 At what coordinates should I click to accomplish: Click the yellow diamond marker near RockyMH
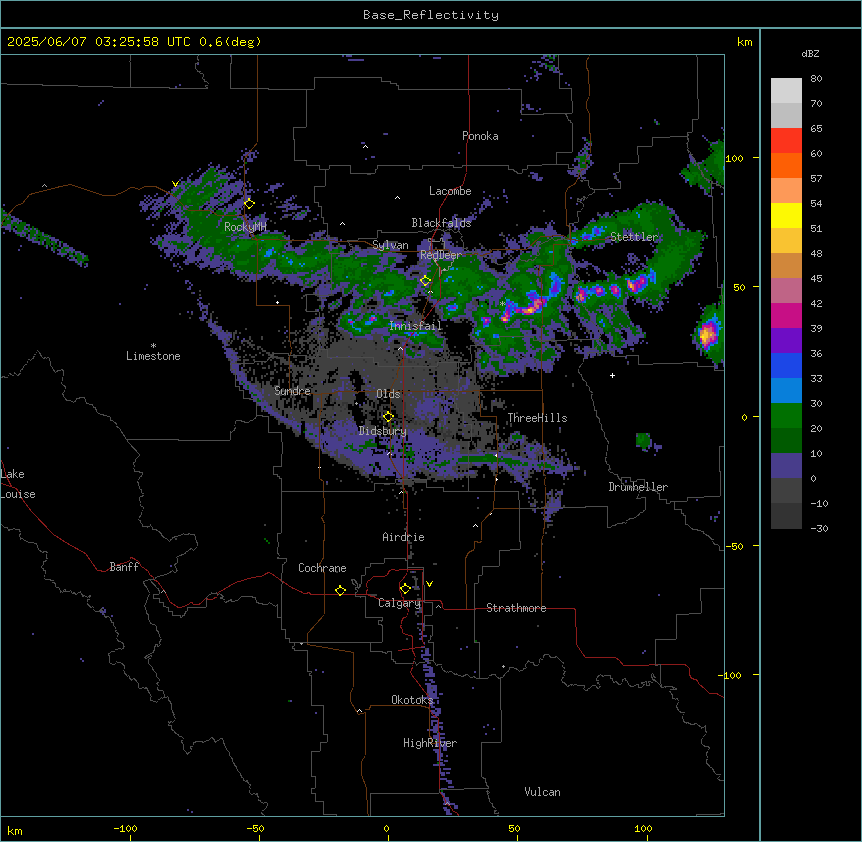tap(249, 204)
